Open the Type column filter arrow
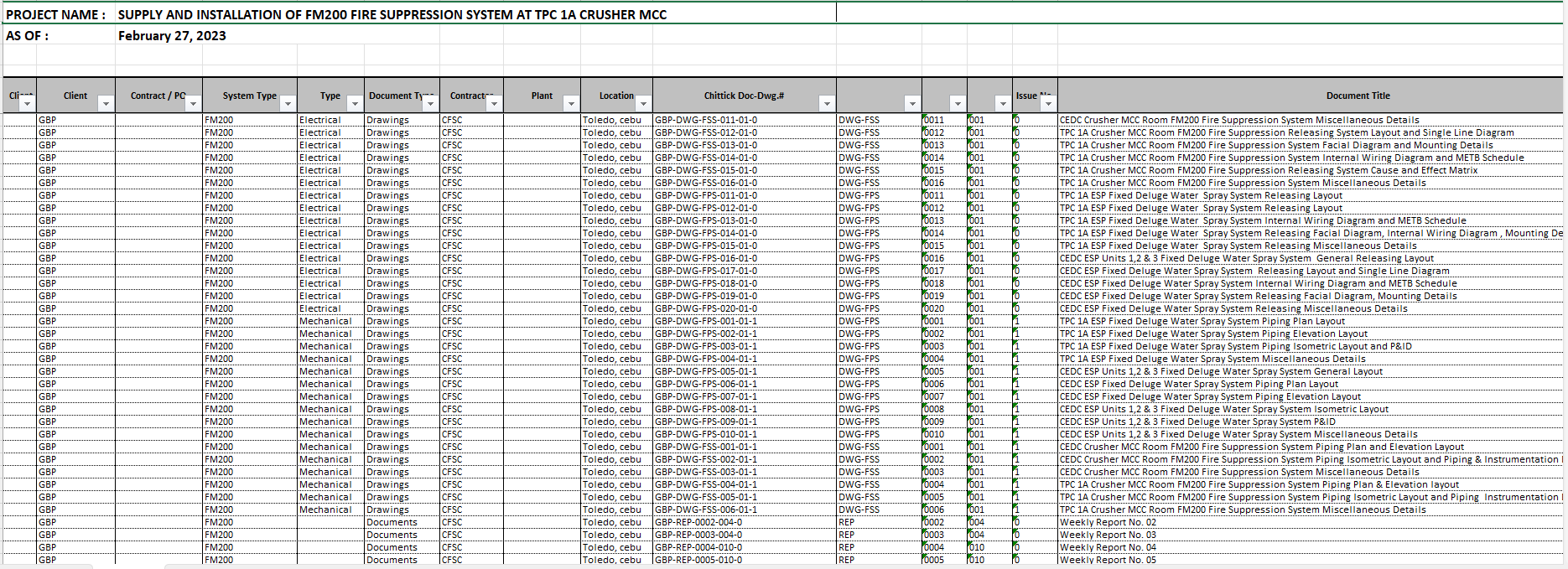 coord(355,103)
